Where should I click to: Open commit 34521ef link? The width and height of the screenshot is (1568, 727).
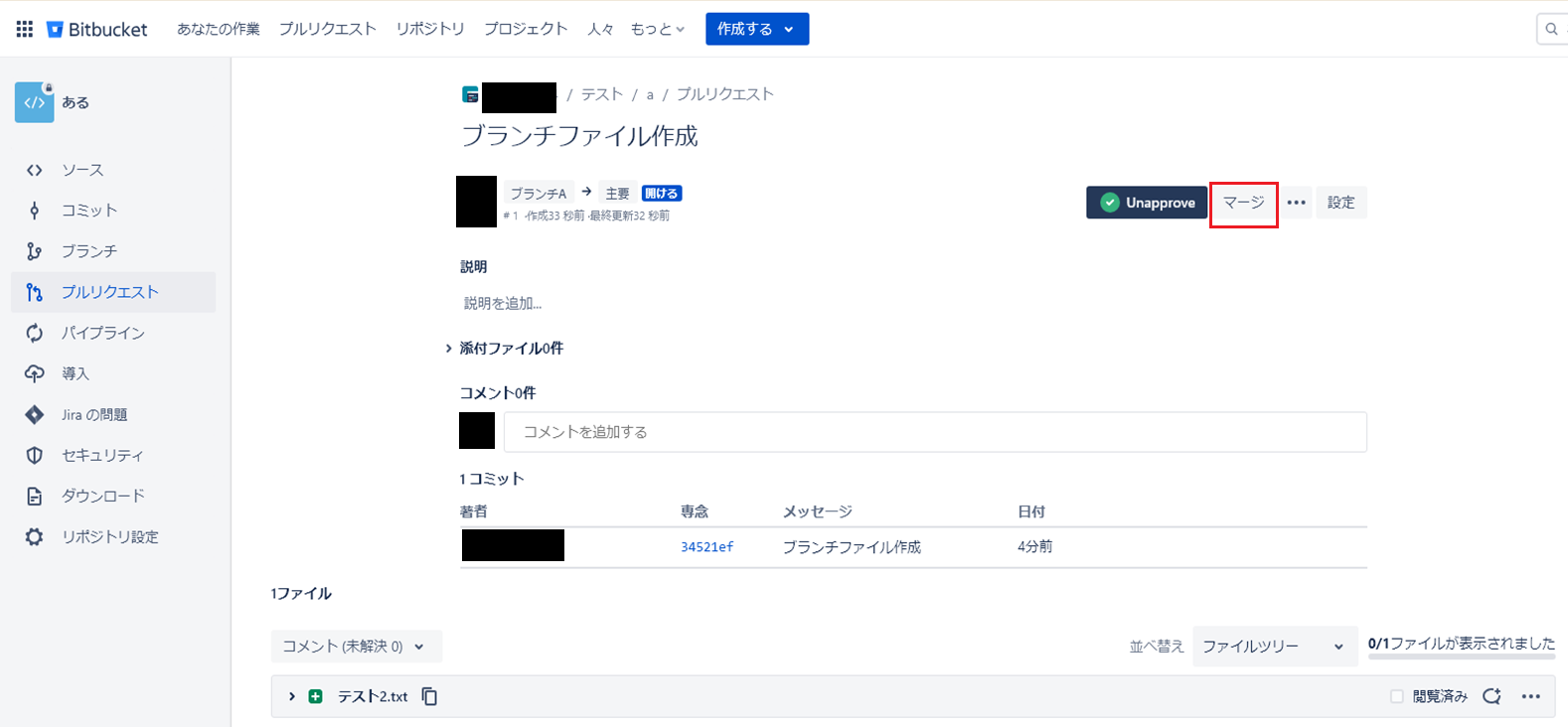coord(706,547)
